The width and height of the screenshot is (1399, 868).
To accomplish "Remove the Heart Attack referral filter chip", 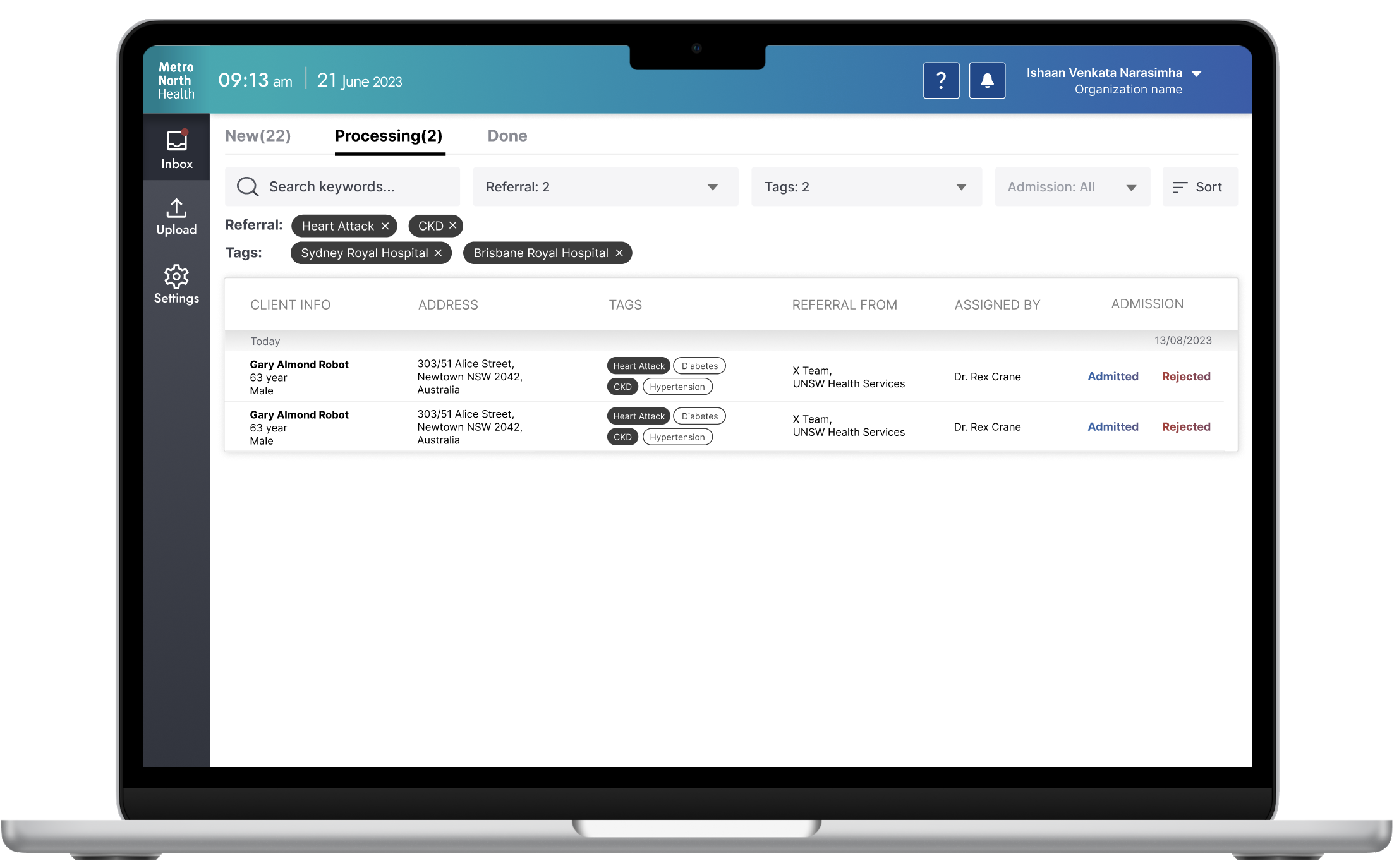I will [x=385, y=226].
